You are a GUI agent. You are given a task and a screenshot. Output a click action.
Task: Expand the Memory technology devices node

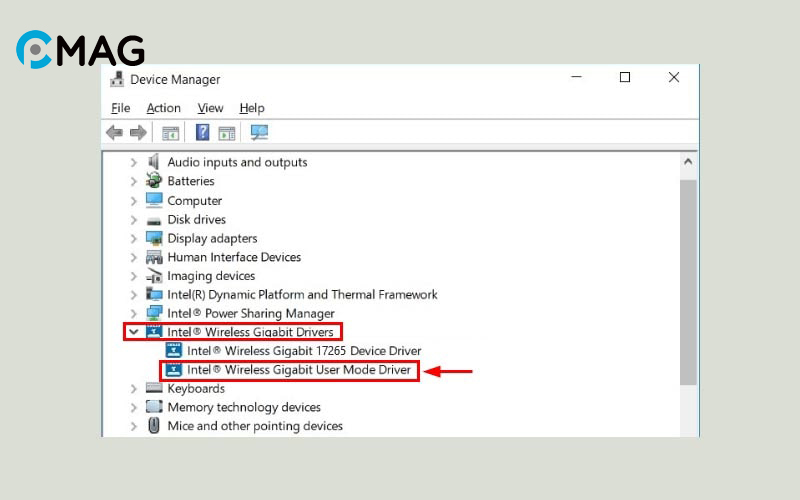[134, 407]
